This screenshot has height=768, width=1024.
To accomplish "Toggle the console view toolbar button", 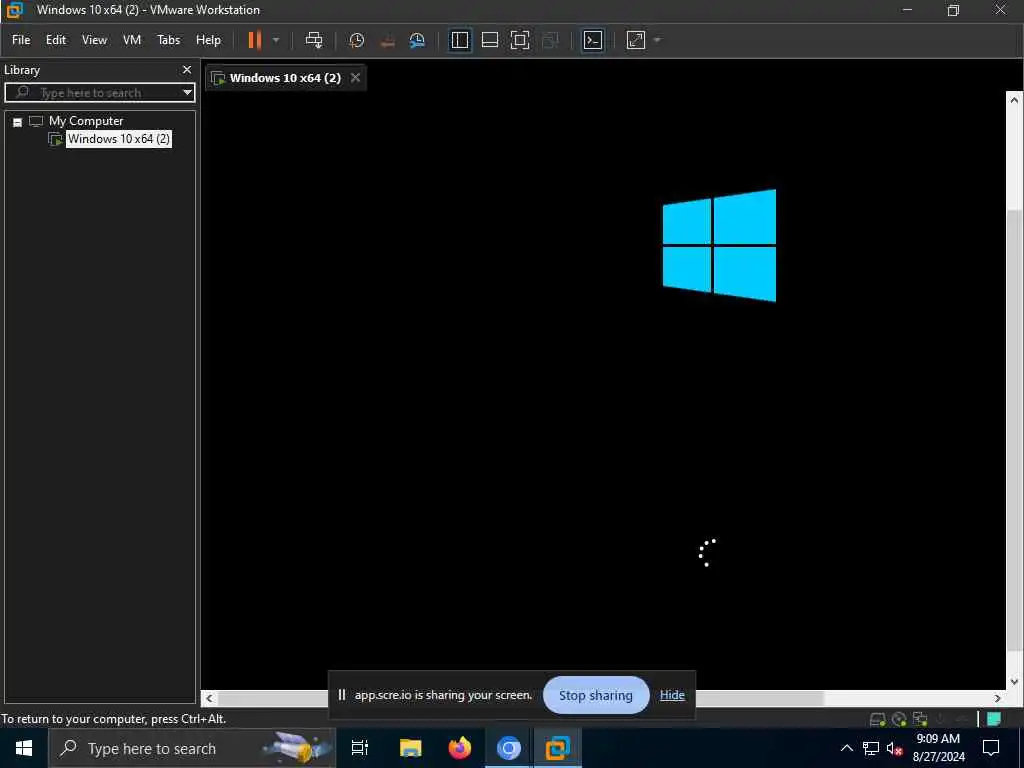I will pos(592,40).
